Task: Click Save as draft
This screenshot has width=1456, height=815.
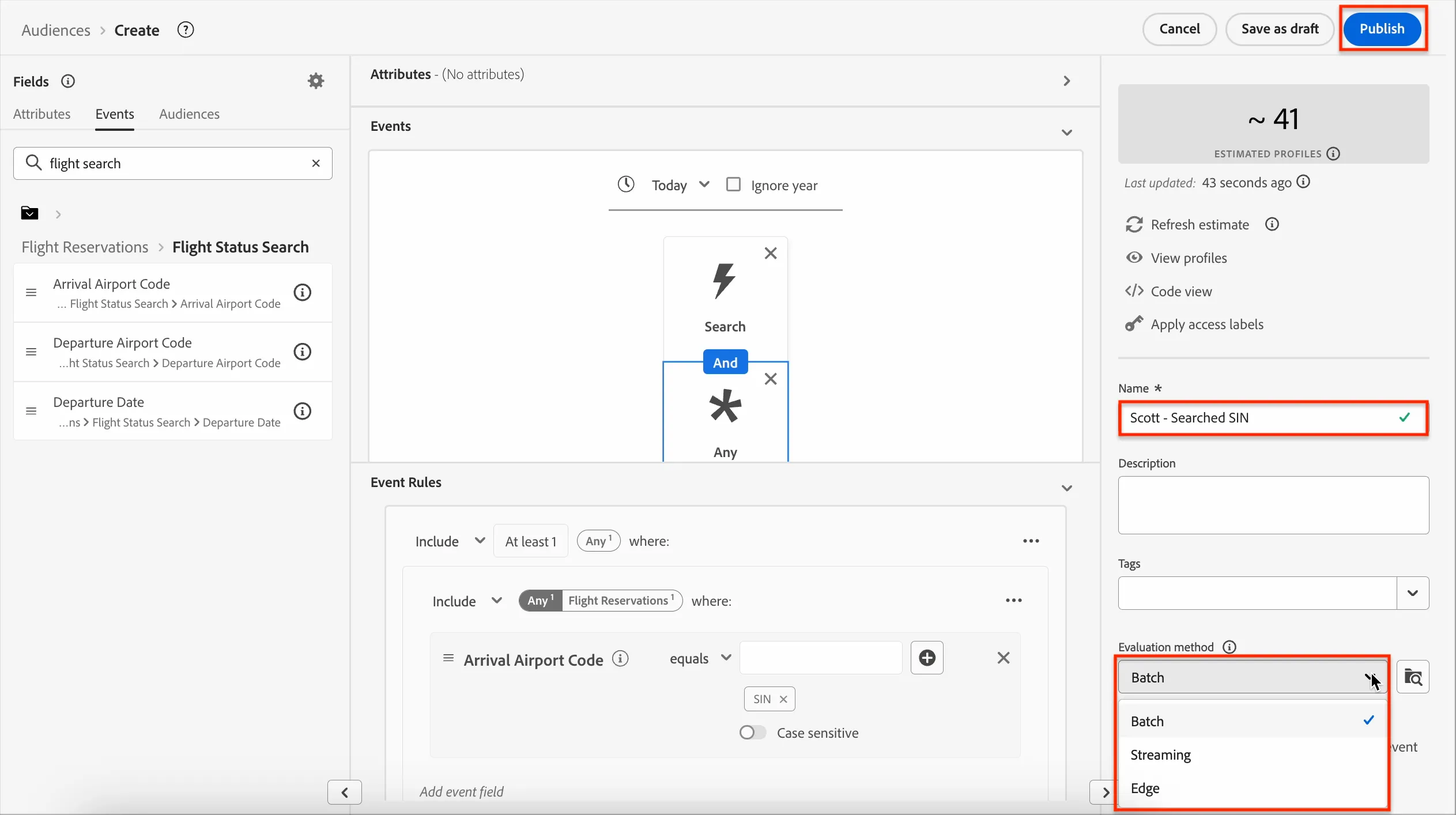Action: pyautogui.click(x=1280, y=29)
